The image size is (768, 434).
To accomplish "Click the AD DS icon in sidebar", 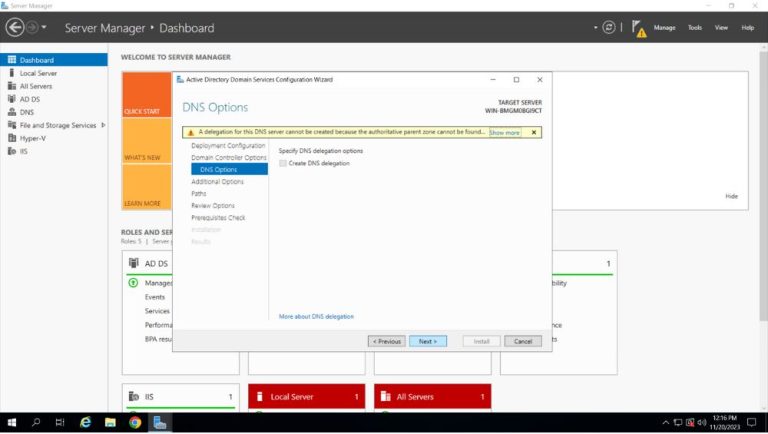I will tap(12, 98).
